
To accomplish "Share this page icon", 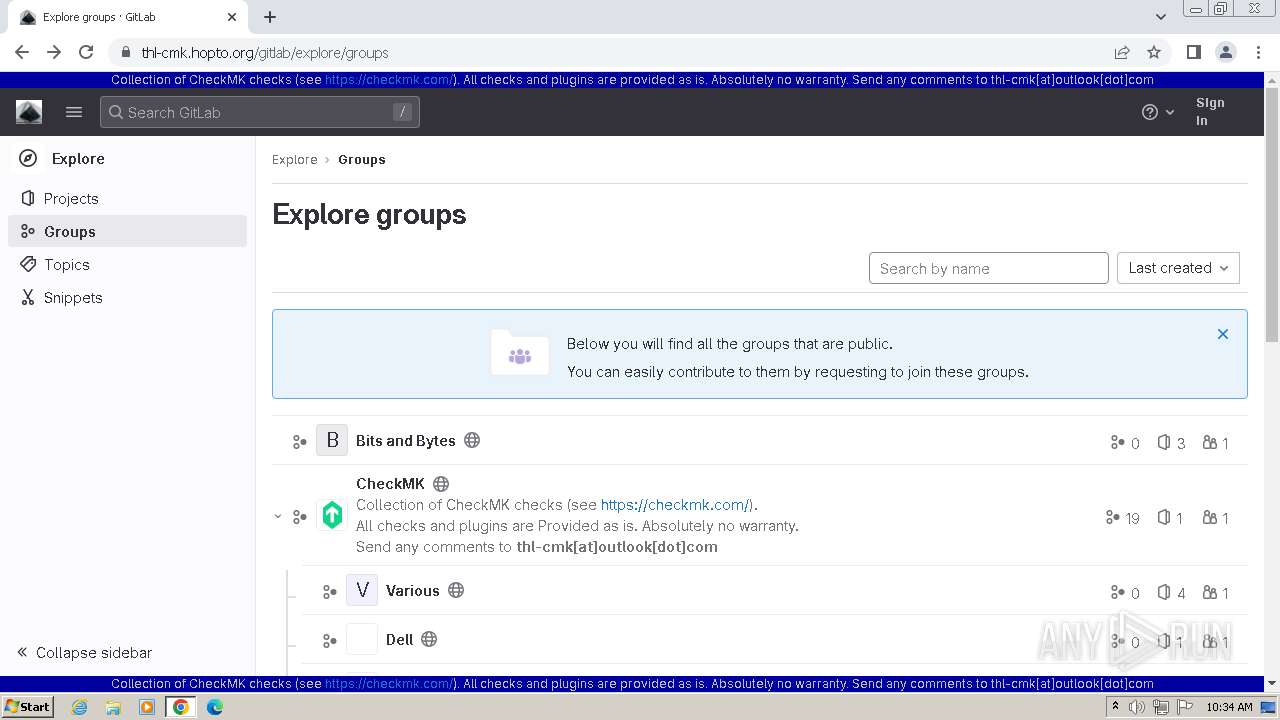I will pos(1122,52).
